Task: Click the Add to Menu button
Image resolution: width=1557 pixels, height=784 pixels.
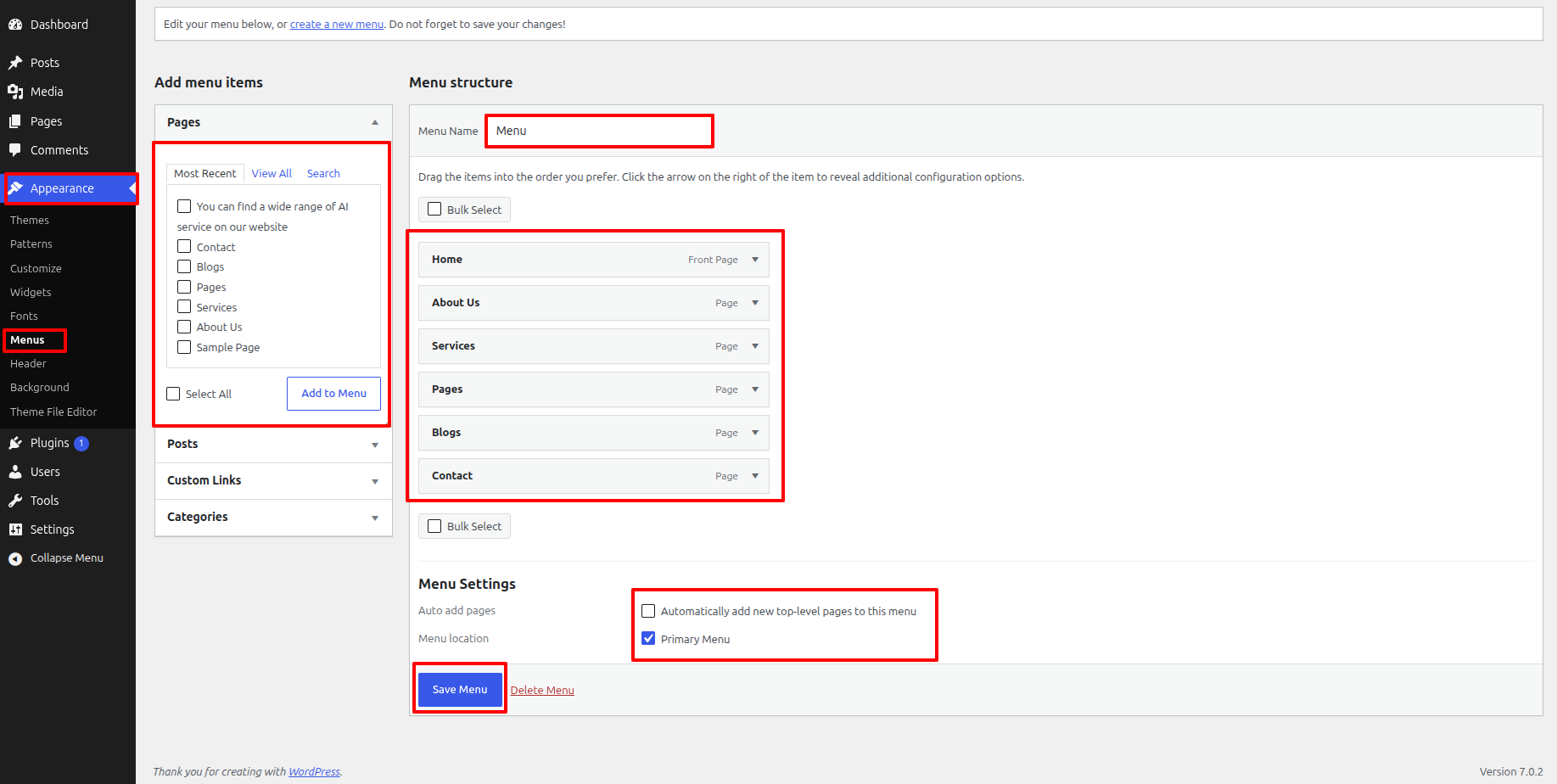Action: (x=333, y=394)
